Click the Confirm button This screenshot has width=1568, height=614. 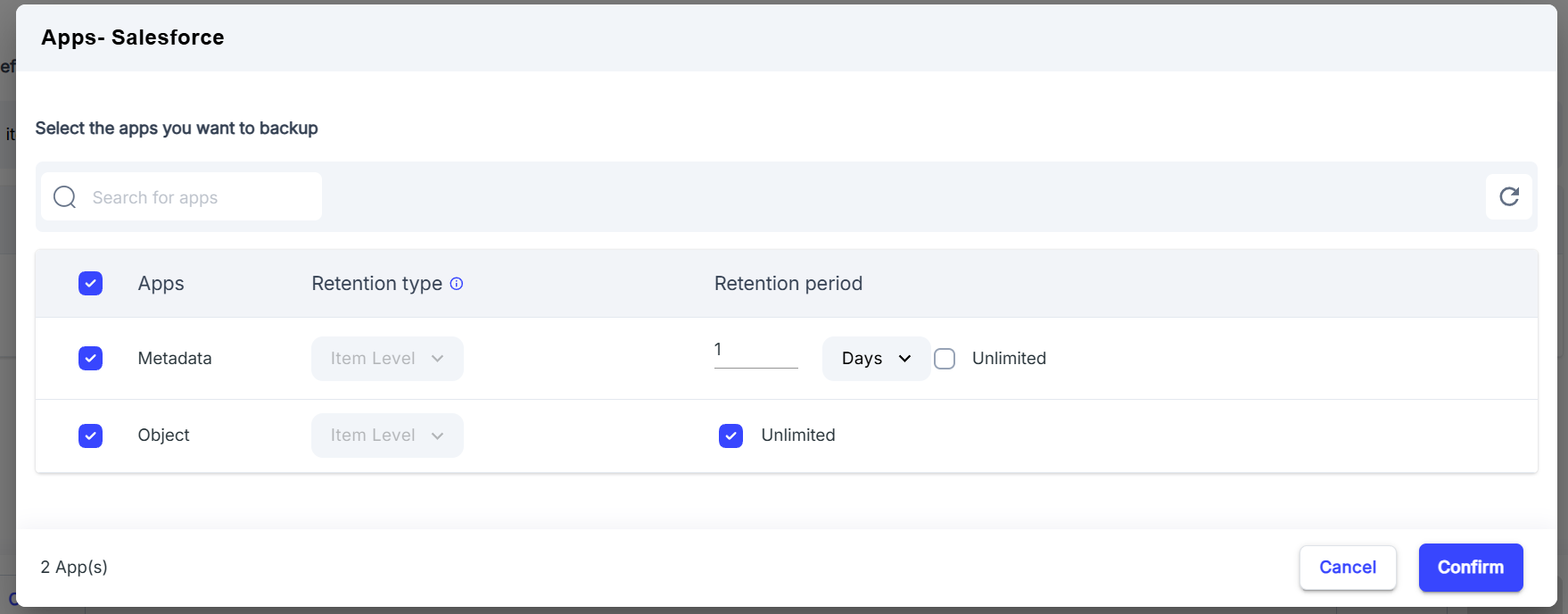pyautogui.click(x=1471, y=568)
